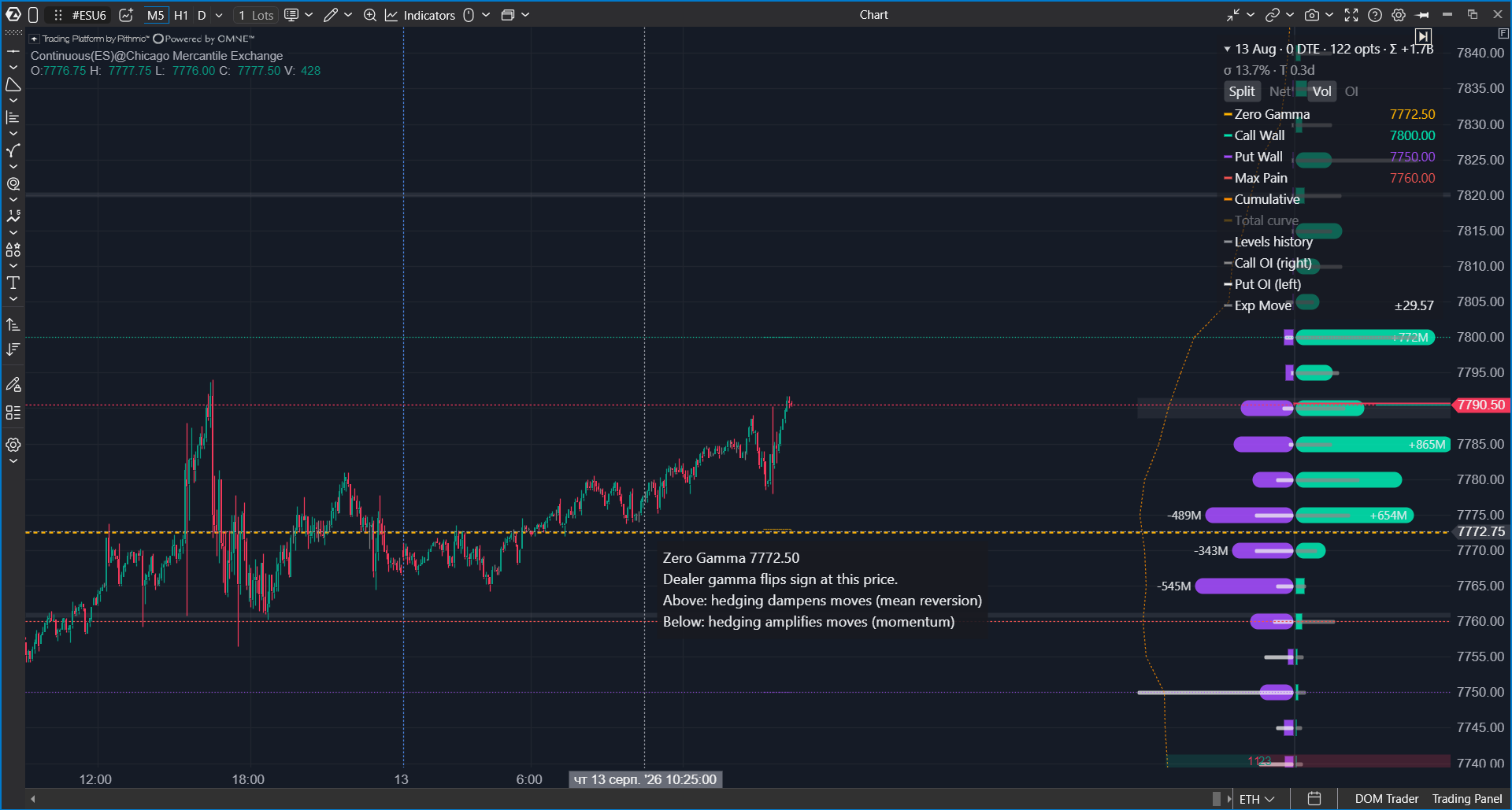
Task: Click the sort ascending objects icon
Action: pos(13,324)
